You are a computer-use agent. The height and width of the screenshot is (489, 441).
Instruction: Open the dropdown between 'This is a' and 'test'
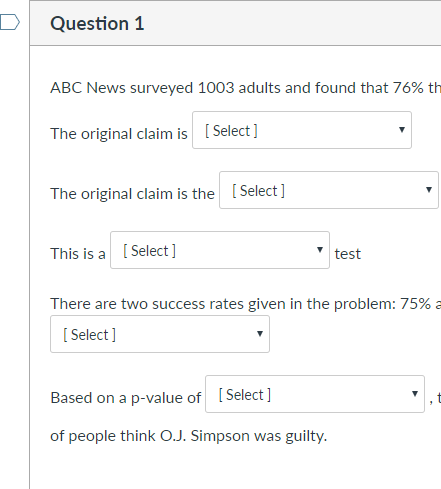tap(220, 250)
